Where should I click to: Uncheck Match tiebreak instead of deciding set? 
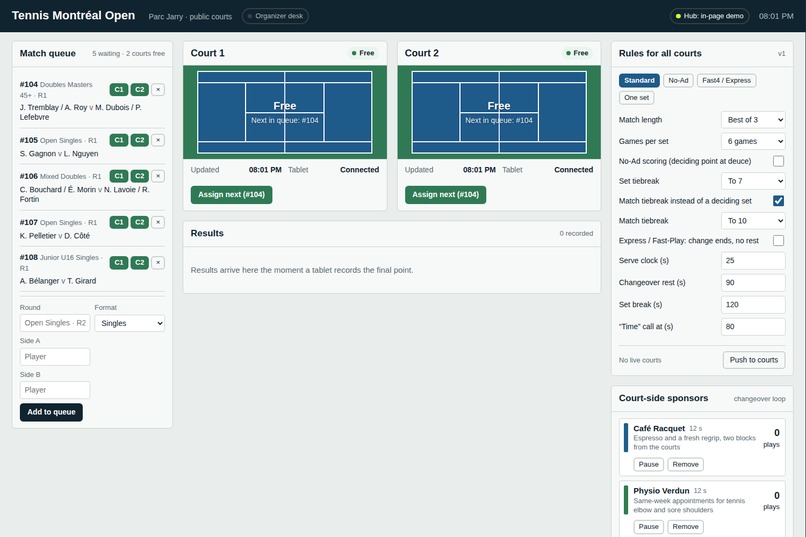click(x=778, y=200)
